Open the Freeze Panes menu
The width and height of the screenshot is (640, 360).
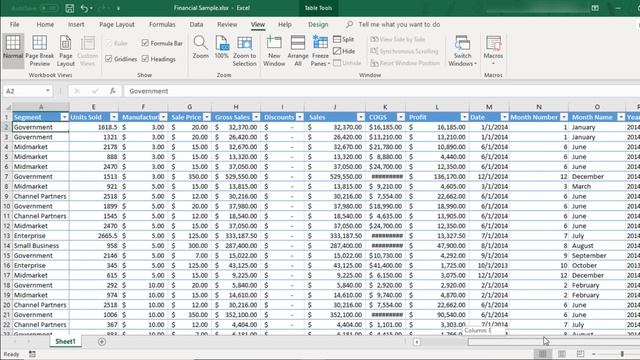(x=320, y=51)
